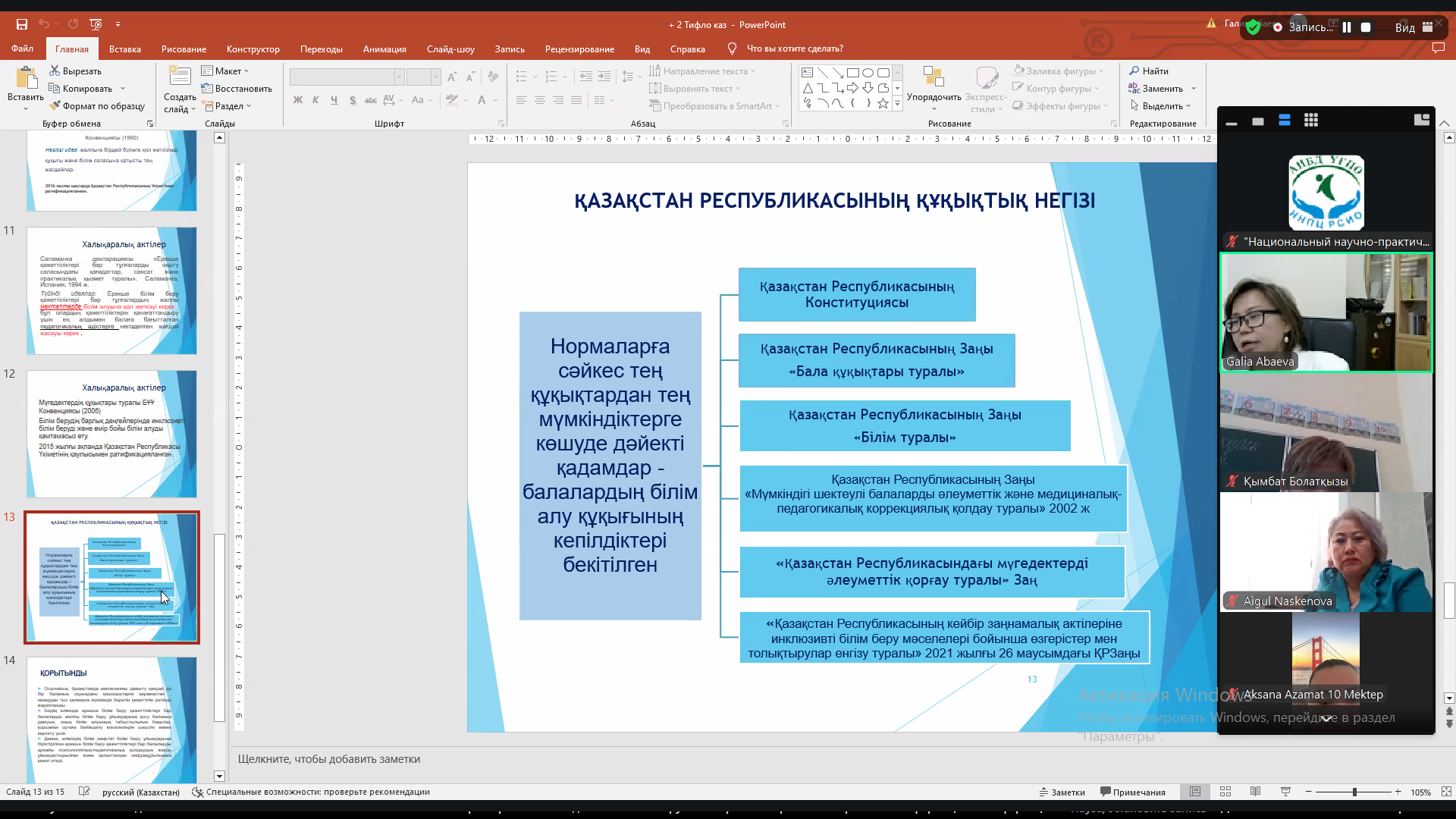Image resolution: width=1456 pixels, height=819 pixels.
Task: Switch to the Анимация tab
Action: pos(384,49)
